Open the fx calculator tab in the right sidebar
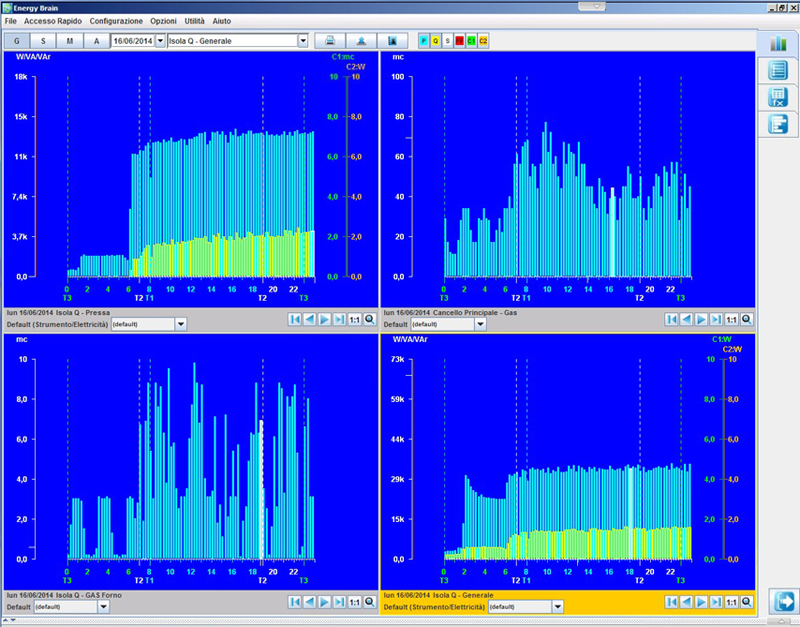This screenshot has width=800, height=627. click(x=778, y=97)
